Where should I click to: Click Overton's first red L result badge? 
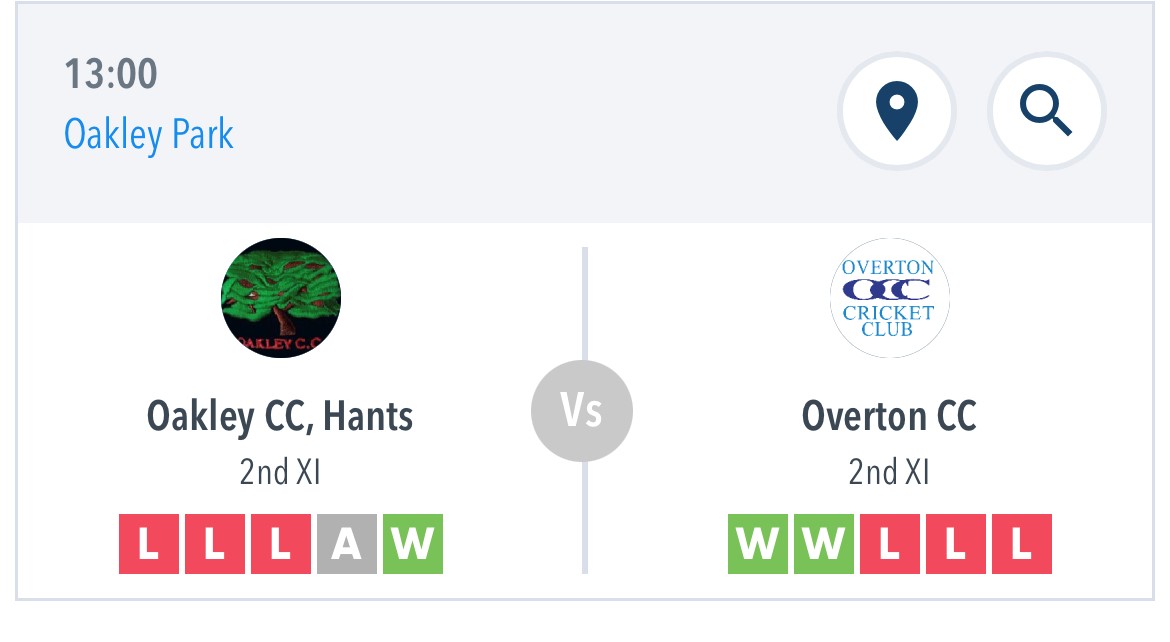coord(889,543)
